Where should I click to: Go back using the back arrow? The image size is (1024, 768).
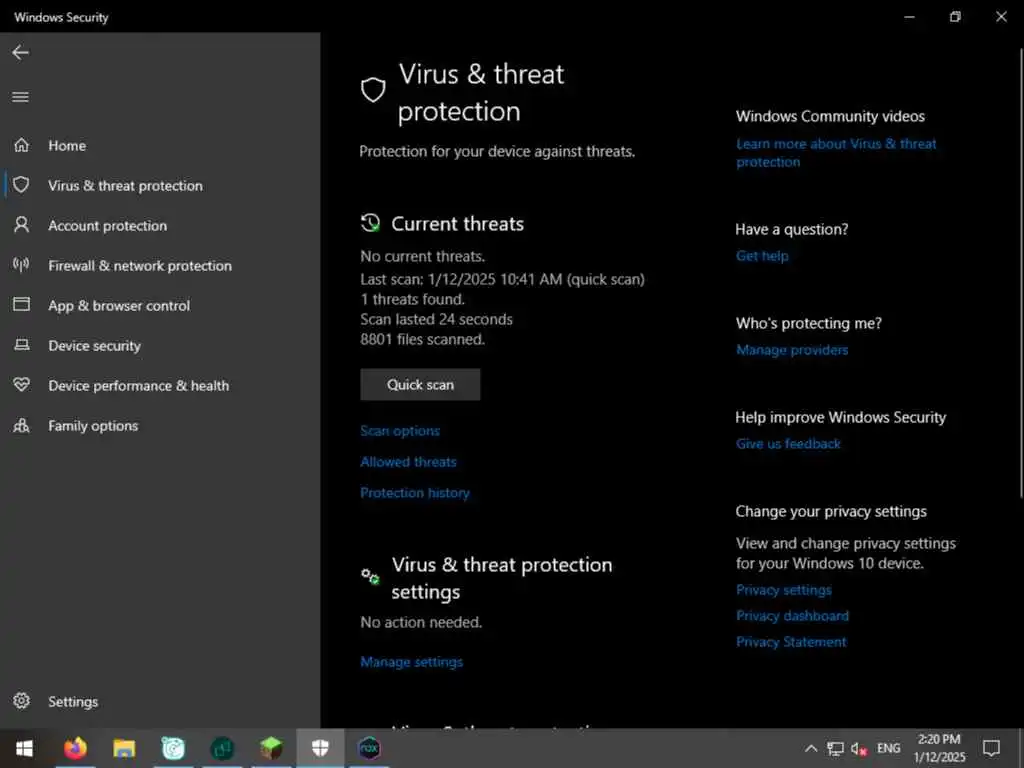[x=20, y=52]
